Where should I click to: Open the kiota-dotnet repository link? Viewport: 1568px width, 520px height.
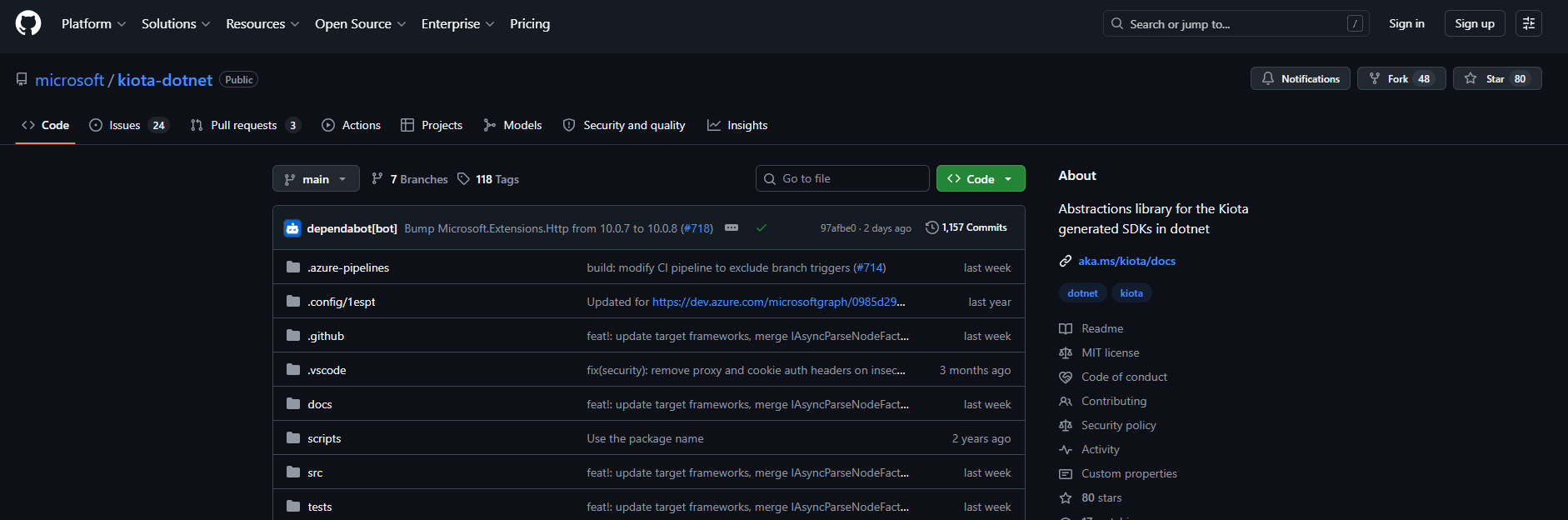pos(165,80)
